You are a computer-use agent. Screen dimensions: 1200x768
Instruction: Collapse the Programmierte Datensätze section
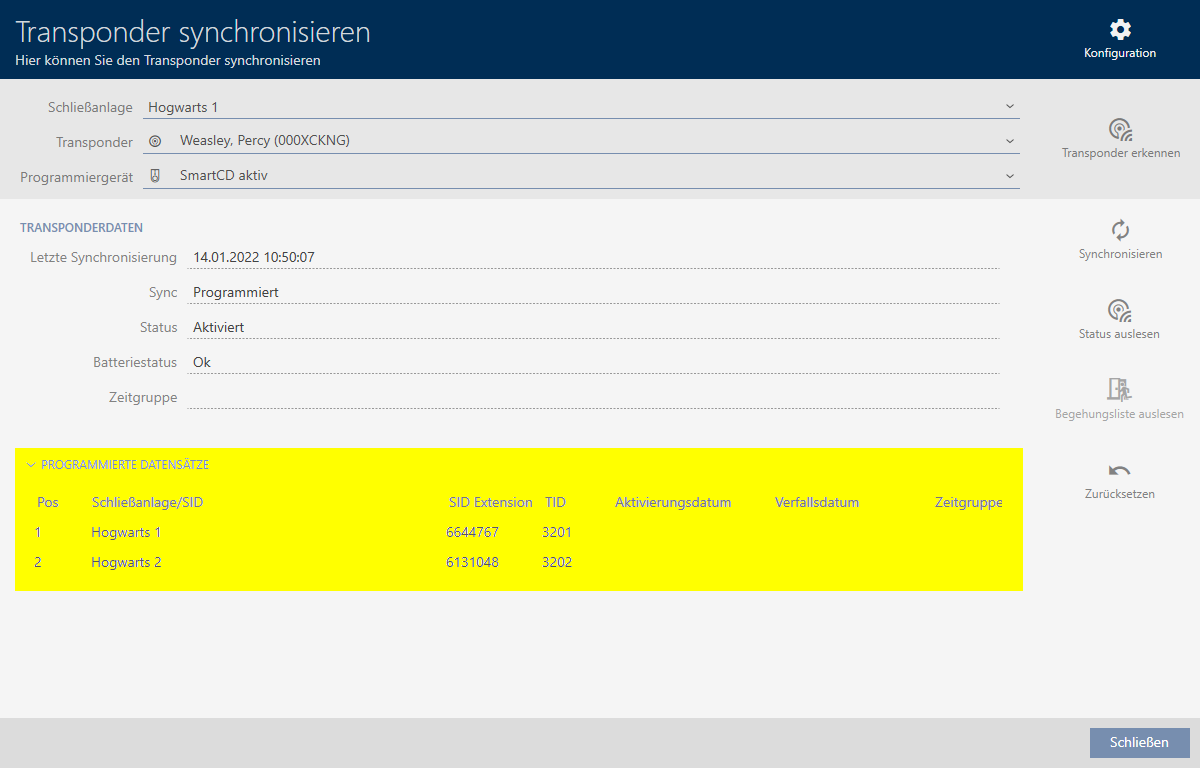31,465
